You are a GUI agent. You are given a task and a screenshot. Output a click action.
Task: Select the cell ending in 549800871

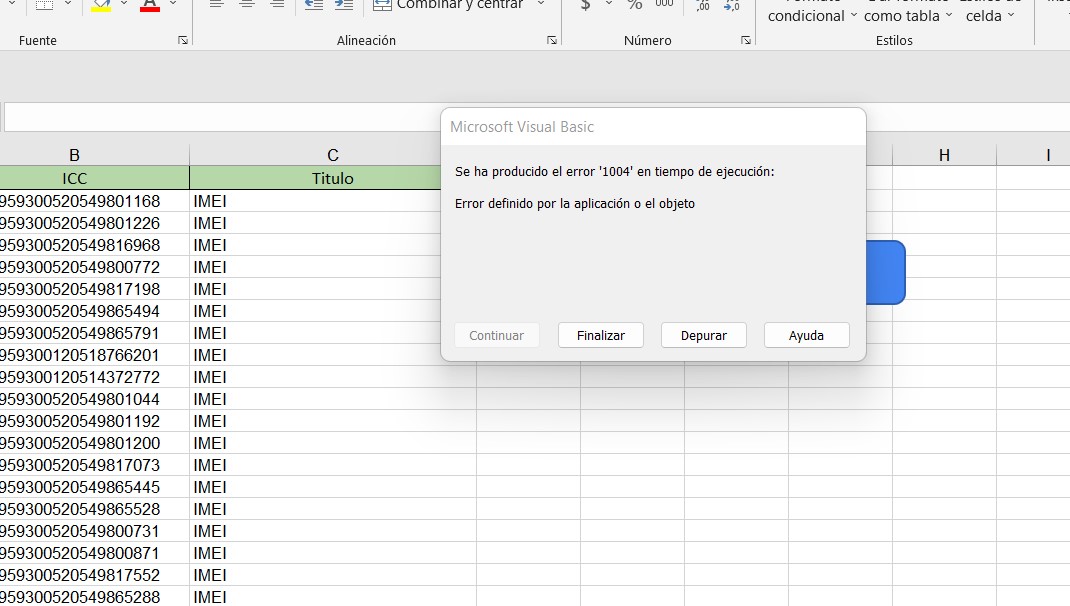94,553
